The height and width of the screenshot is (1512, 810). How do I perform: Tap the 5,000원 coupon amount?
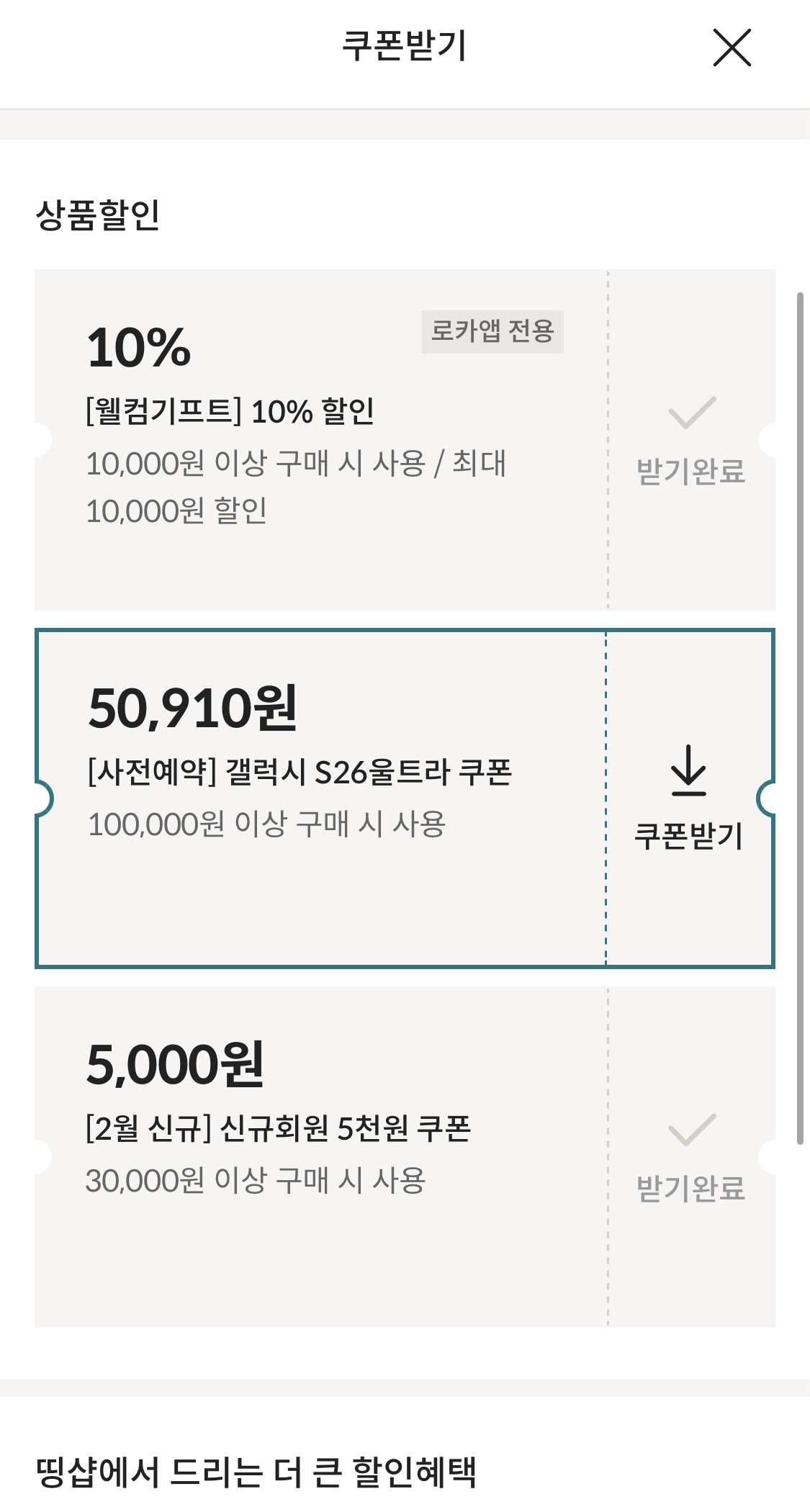175,1064
